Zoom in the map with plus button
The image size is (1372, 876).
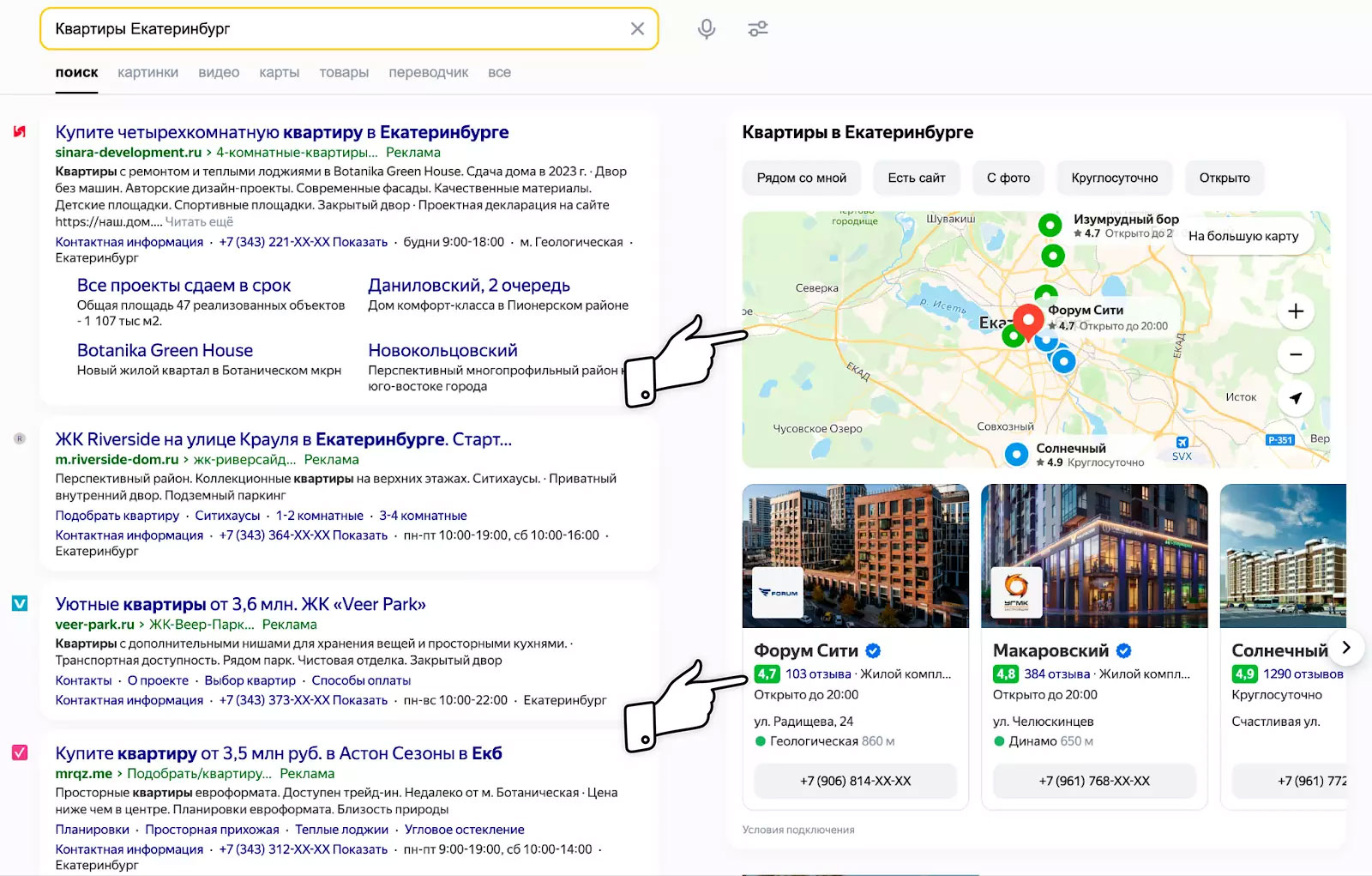coord(1296,311)
